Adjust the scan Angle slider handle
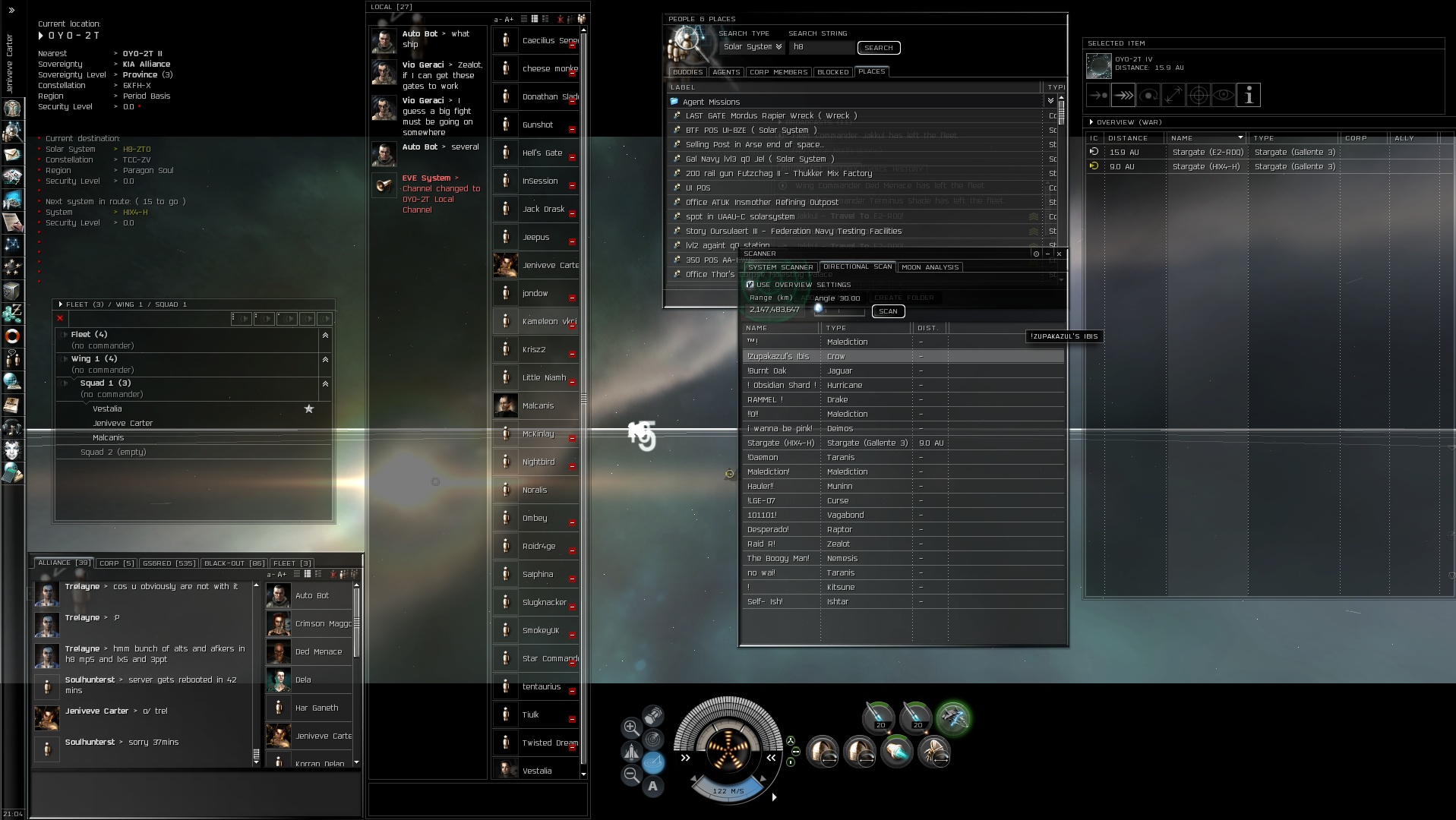The height and width of the screenshot is (820, 1456). point(818,308)
